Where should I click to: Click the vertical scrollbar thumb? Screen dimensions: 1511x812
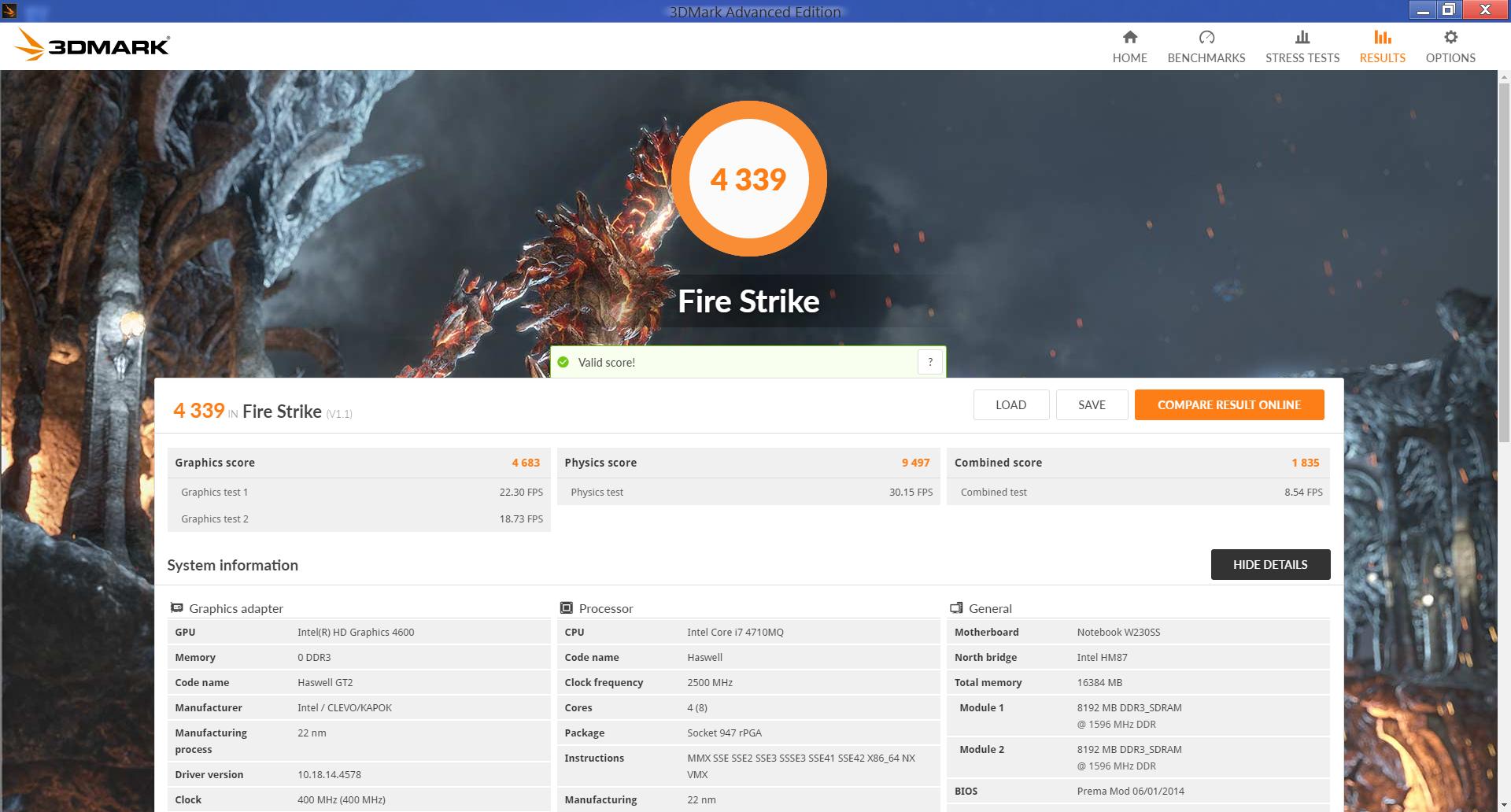click(1504, 264)
